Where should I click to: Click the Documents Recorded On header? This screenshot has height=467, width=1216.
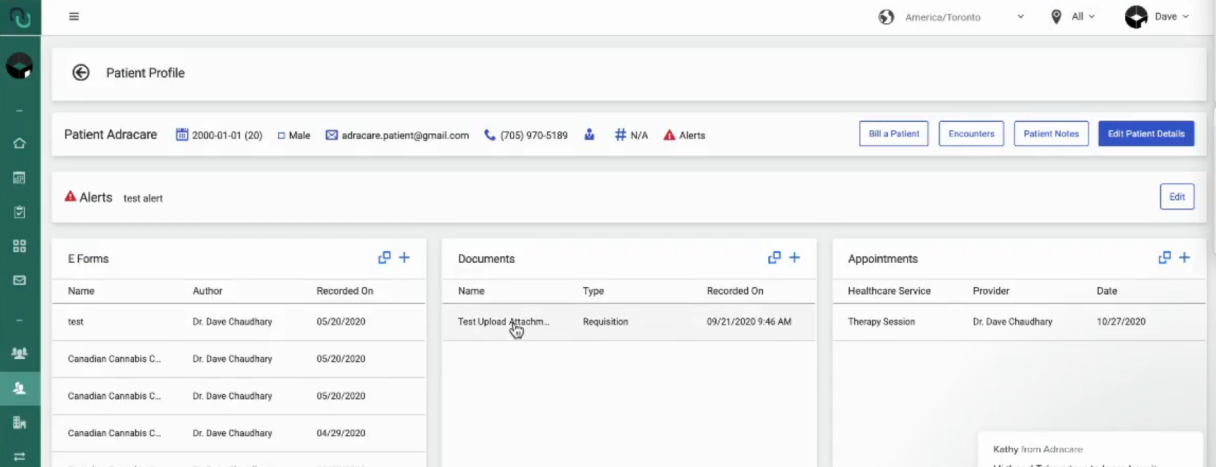[735, 291]
